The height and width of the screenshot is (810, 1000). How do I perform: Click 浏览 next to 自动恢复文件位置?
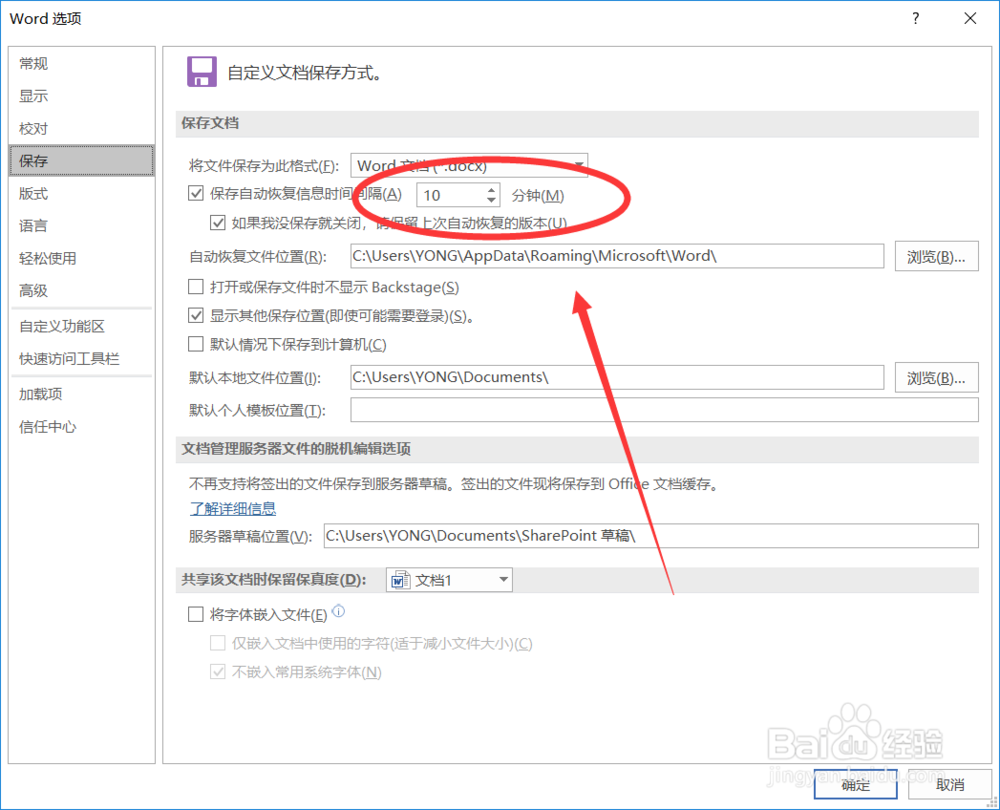point(936,256)
